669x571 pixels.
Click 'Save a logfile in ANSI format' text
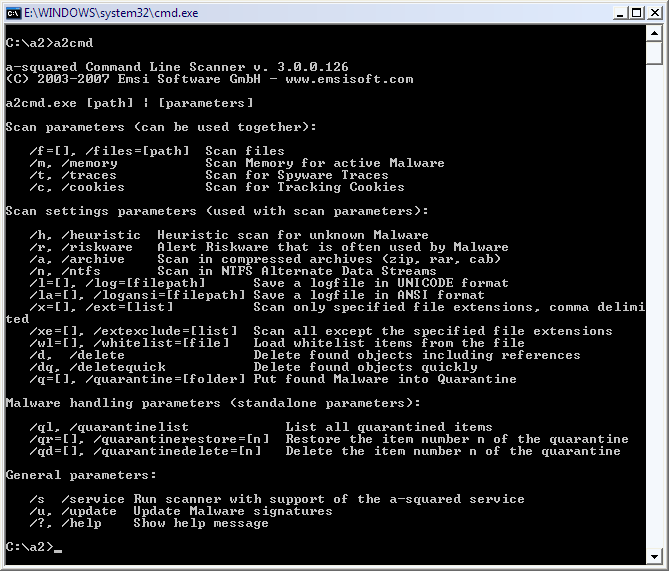click(369, 295)
